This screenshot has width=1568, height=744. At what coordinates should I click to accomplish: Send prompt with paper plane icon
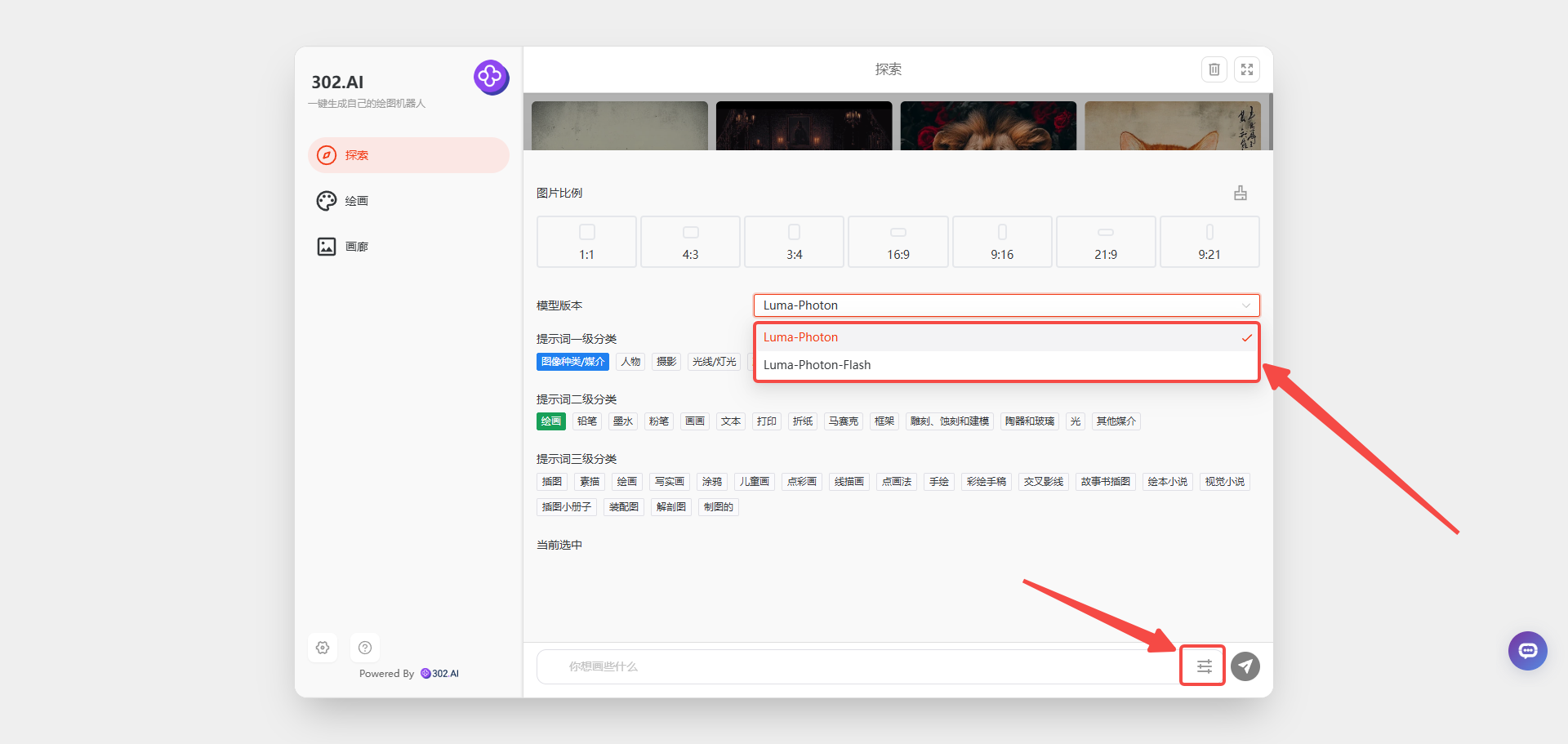(x=1245, y=666)
